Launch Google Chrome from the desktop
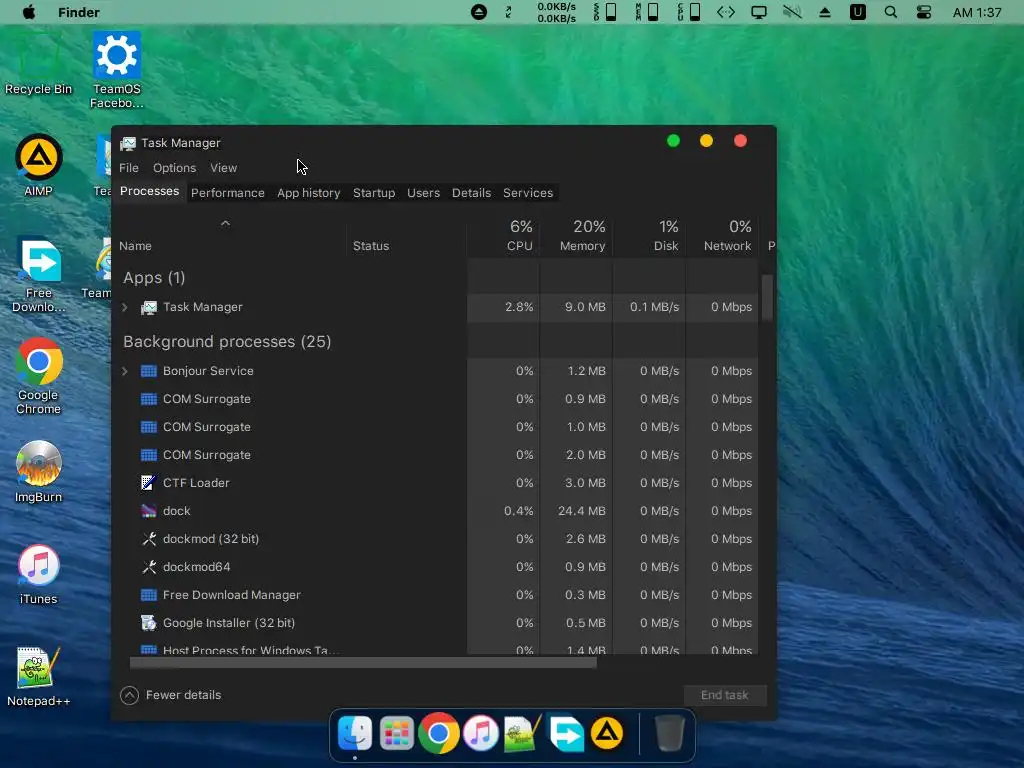This screenshot has width=1024, height=768. pos(39,376)
